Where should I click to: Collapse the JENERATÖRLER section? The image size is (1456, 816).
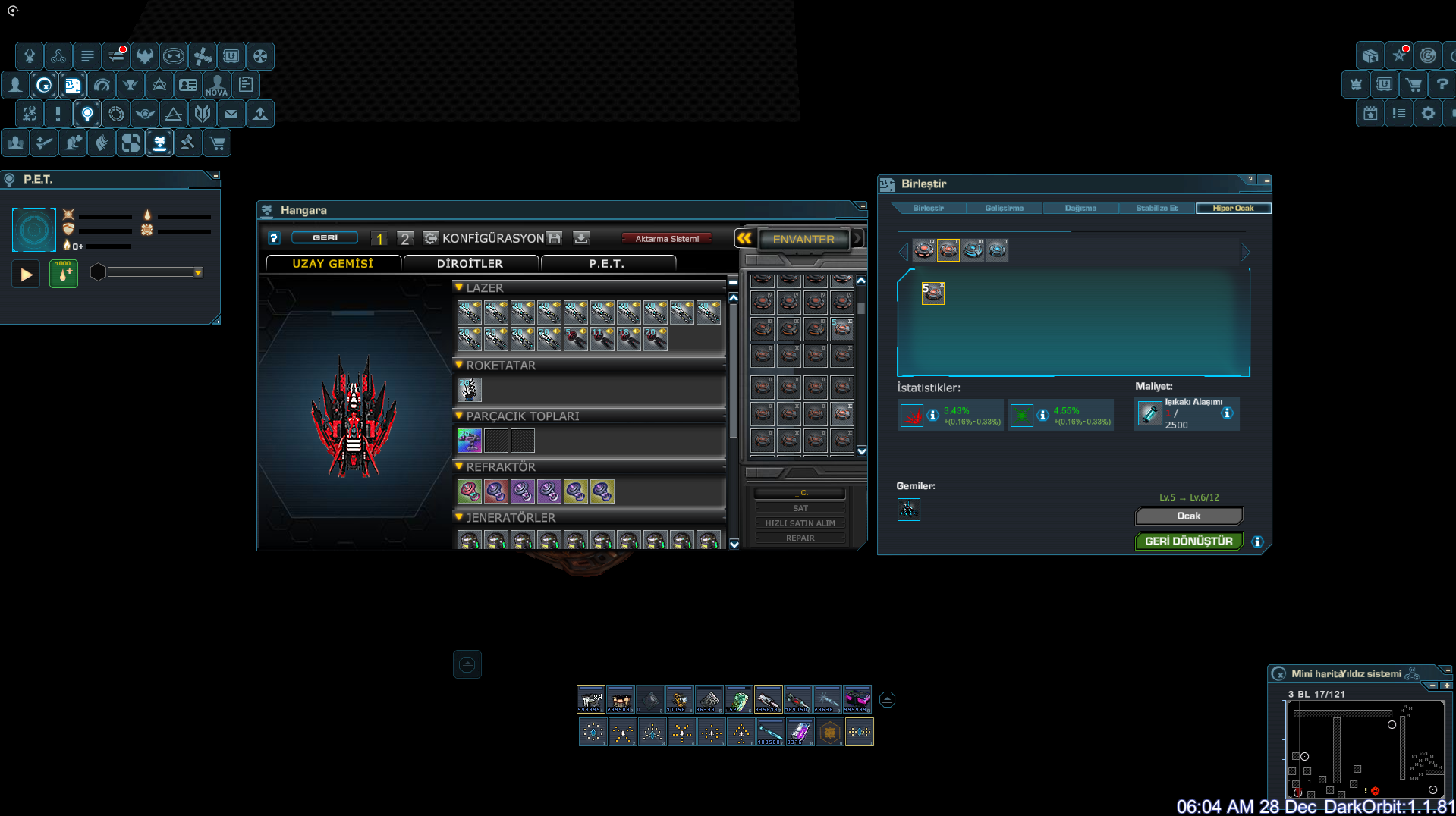pos(459,517)
